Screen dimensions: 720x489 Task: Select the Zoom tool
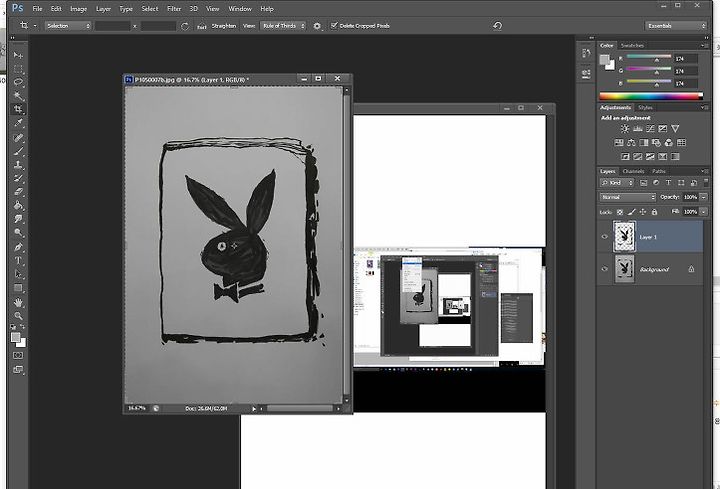click(x=18, y=316)
